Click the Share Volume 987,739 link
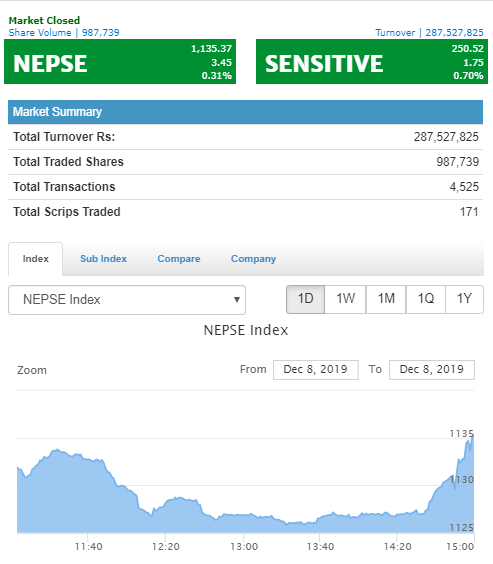The height and width of the screenshot is (564, 493). pos(64,33)
